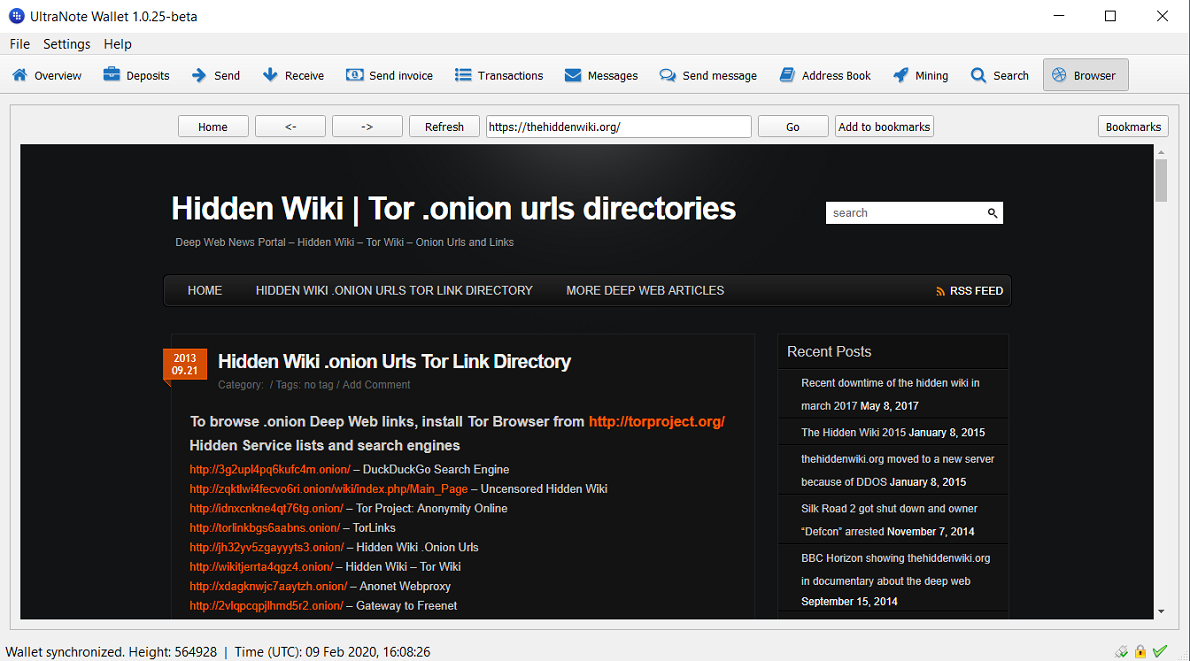Open recent post 'Recent downtime of the hidden wiki'
This screenshot has height=661, width=1190.
pos(890,394)
